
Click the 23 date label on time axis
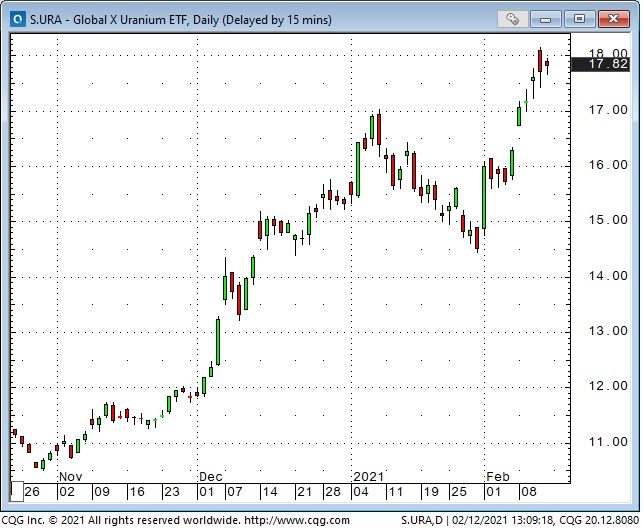pos(171,492)
